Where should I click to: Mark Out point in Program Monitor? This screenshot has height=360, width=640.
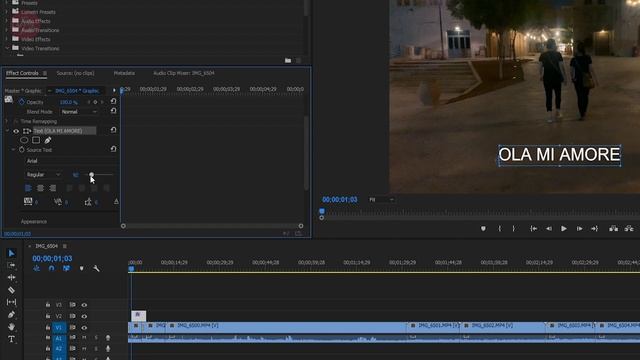coord(514,229)
